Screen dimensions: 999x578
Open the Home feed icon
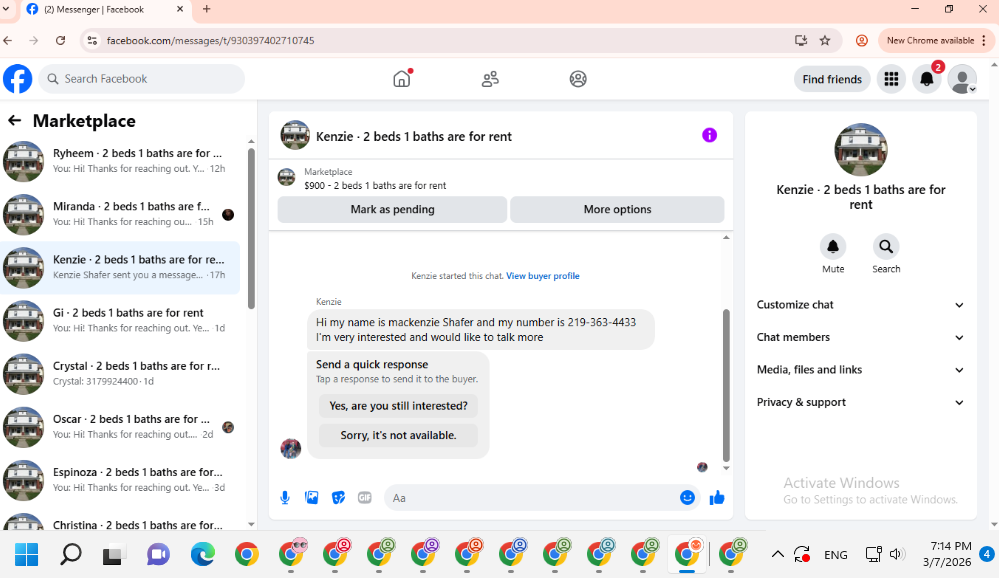click(402, 78)
